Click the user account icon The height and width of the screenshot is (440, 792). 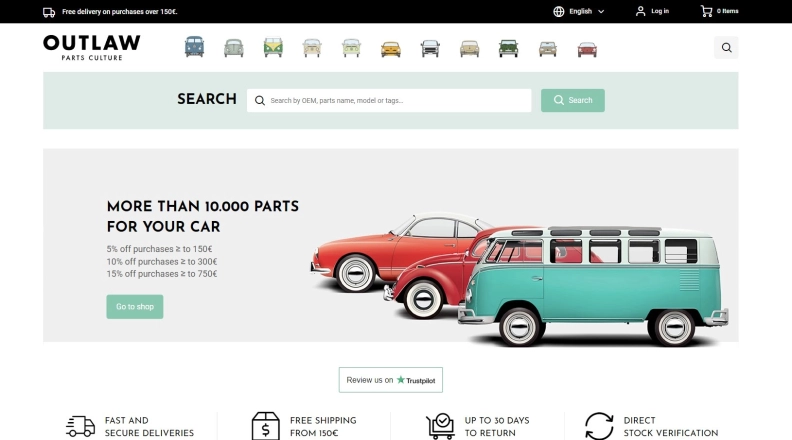pos(640,11)
